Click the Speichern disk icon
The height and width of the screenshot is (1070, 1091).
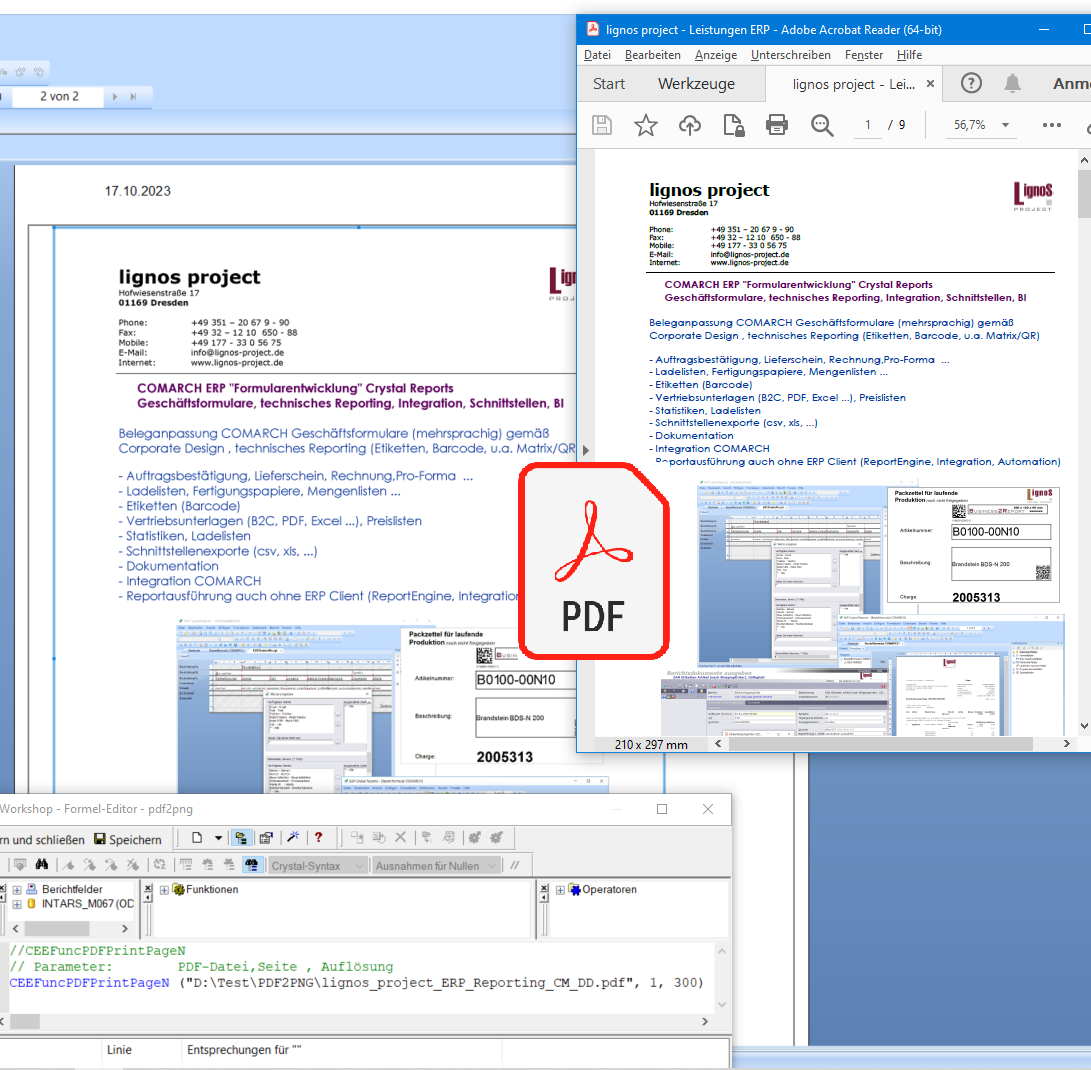click(x=100, y=839)
